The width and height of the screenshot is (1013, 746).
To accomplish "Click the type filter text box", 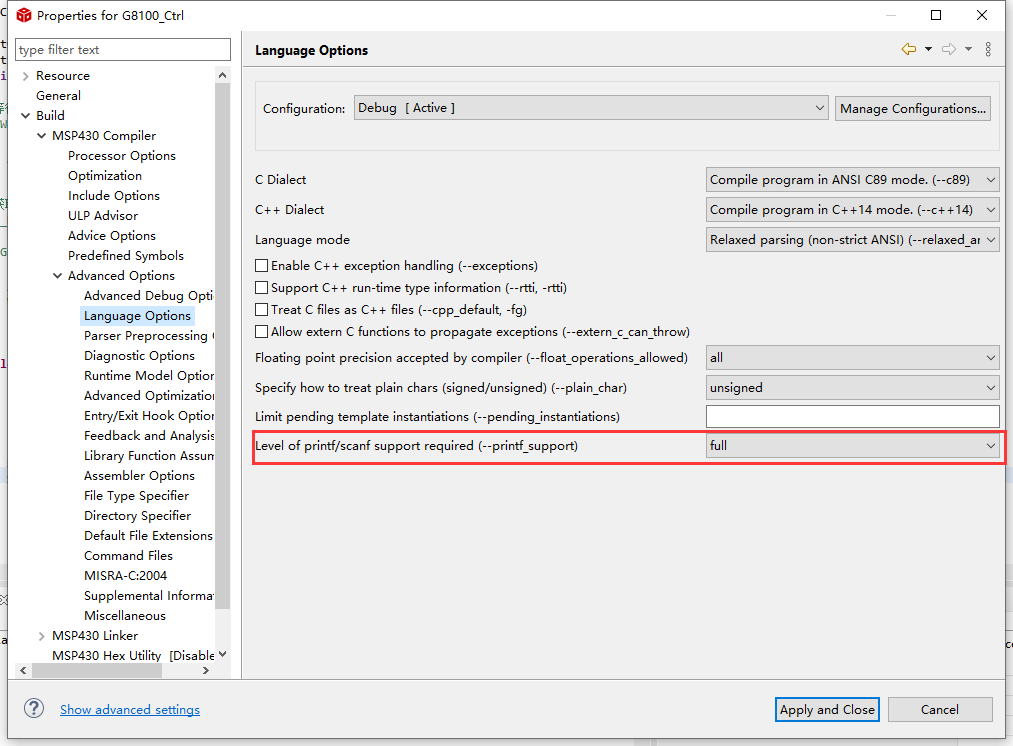I will pos(123,50).
